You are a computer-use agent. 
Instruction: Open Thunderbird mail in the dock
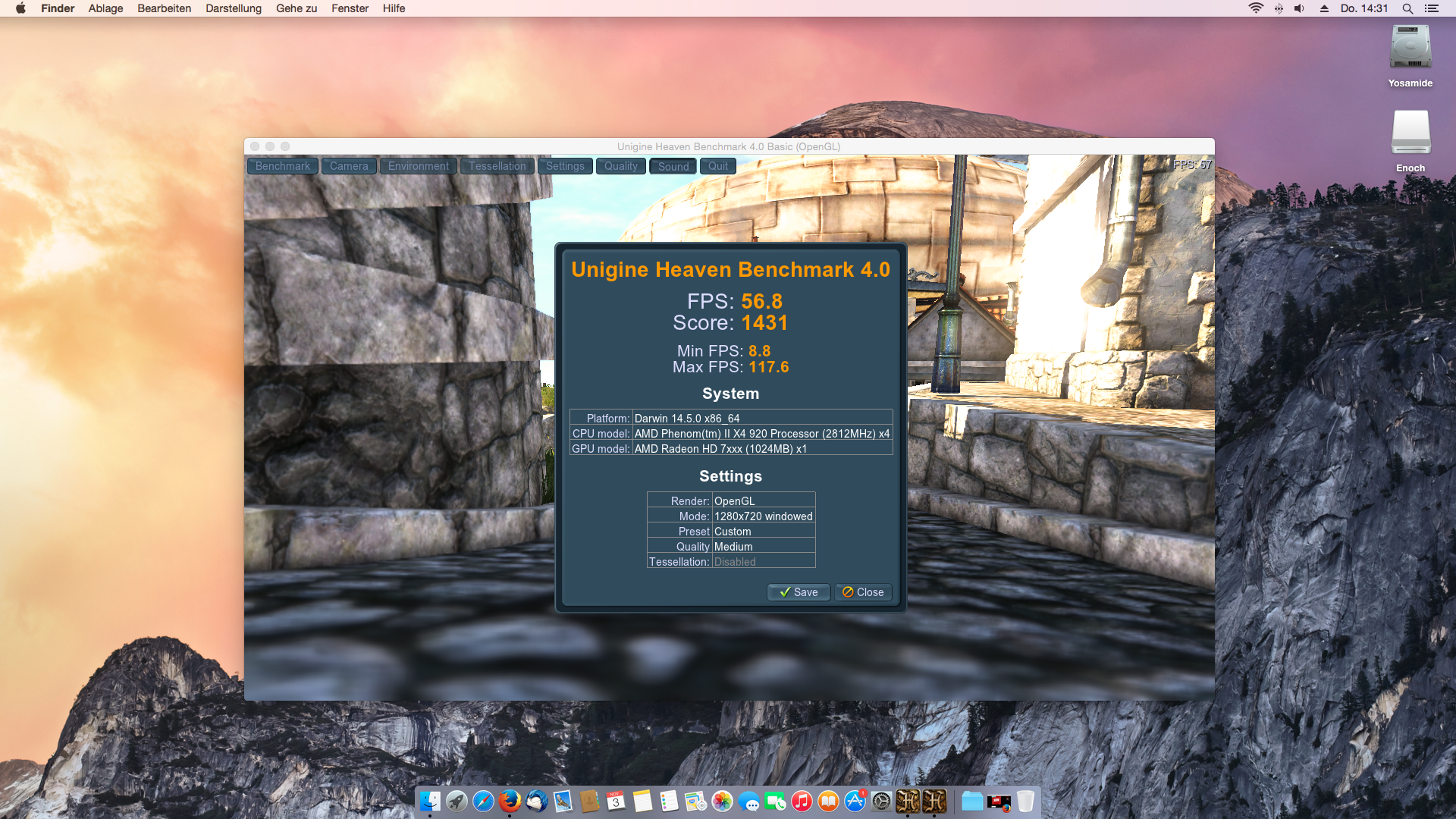point(536,801)
